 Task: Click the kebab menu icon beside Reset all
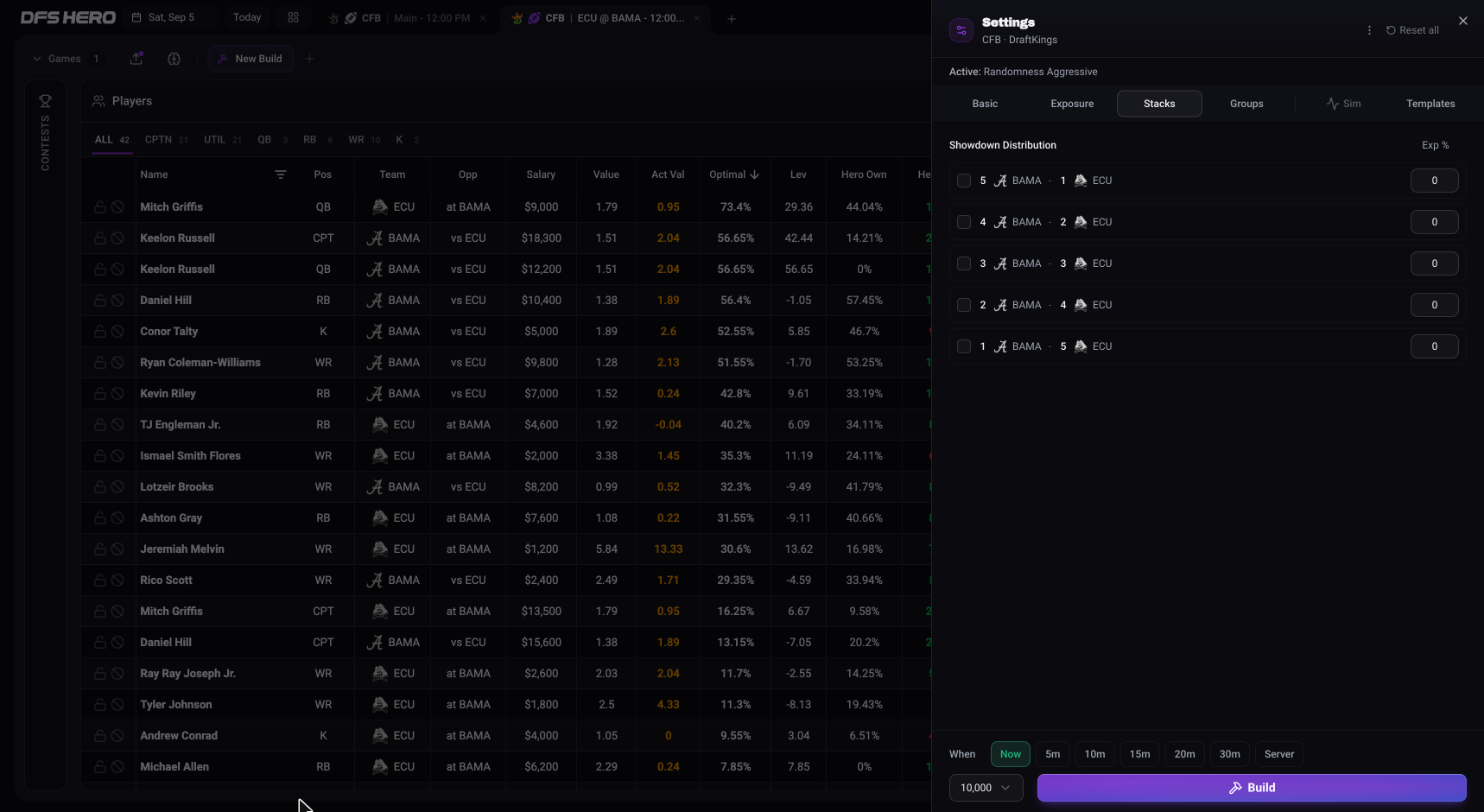pyautogui.click(x=1369, y=30)
